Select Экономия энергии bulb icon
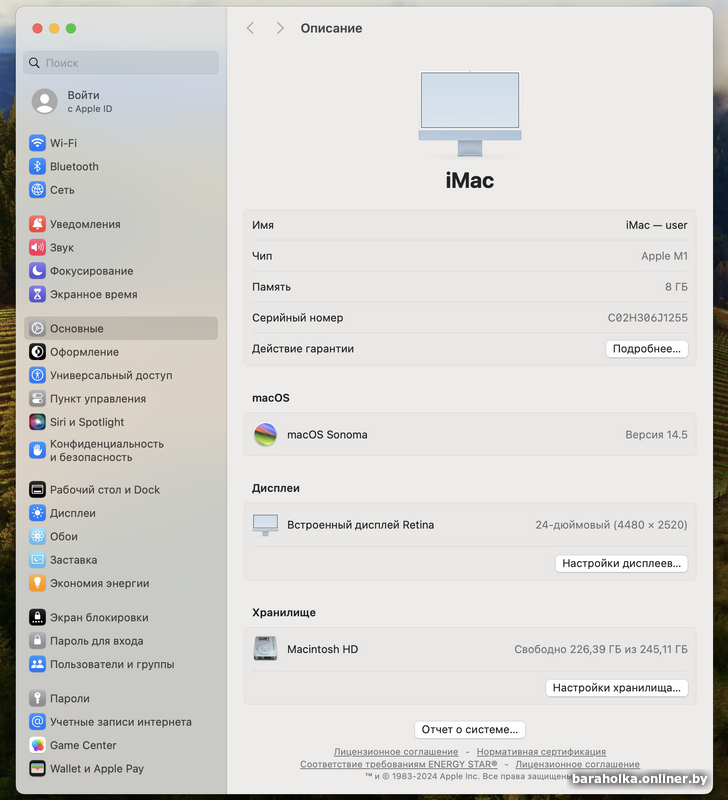 click(37, 583)
